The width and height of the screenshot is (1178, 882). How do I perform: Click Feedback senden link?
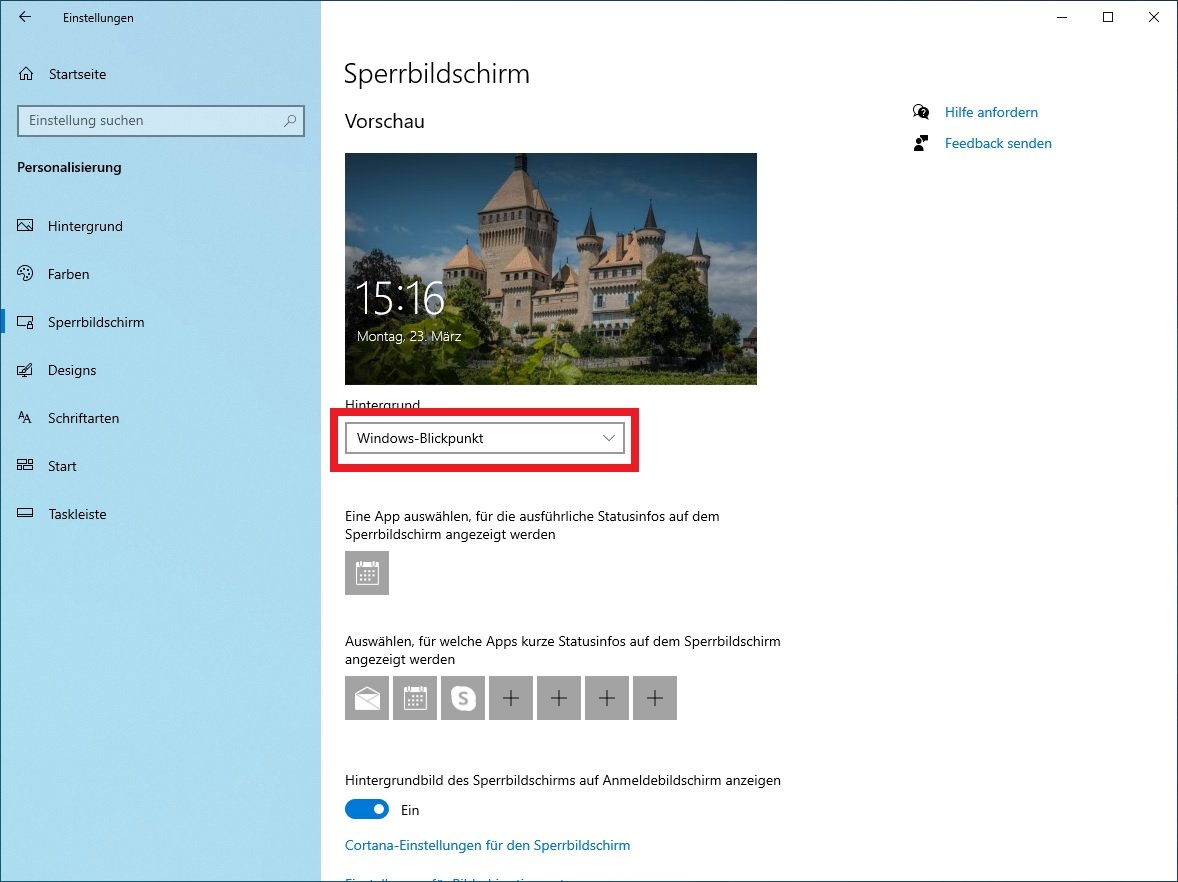998,143
